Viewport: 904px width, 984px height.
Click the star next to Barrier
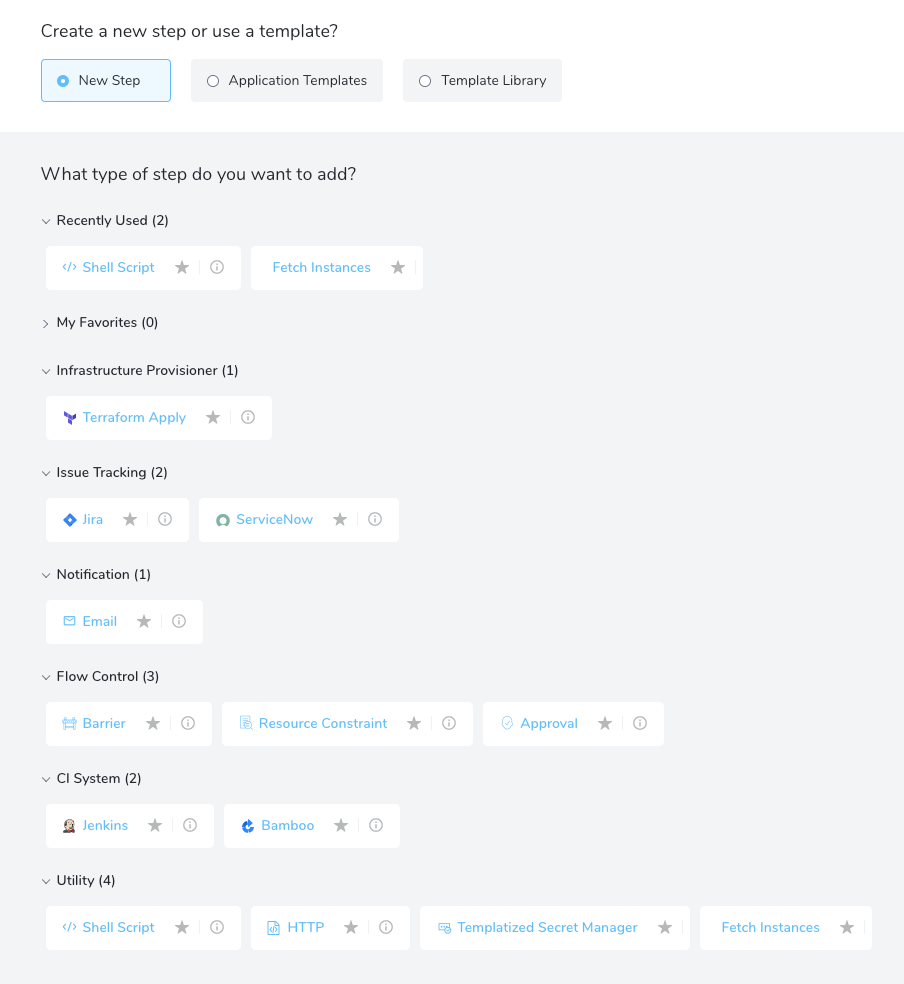(153, 723)
